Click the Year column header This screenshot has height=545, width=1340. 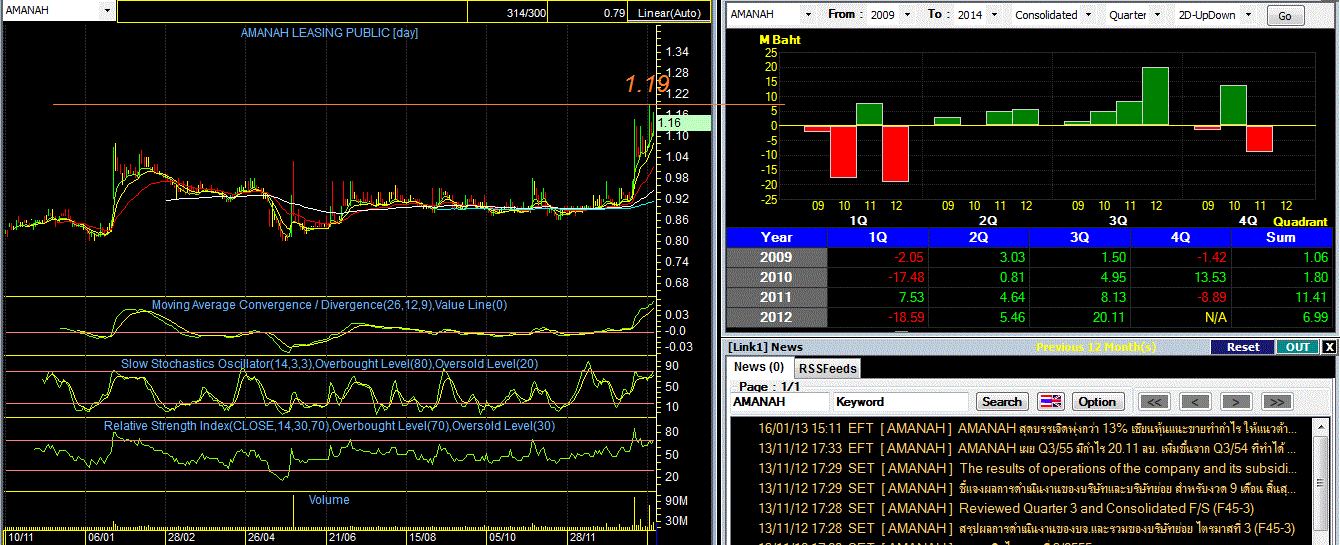(777, 237)
